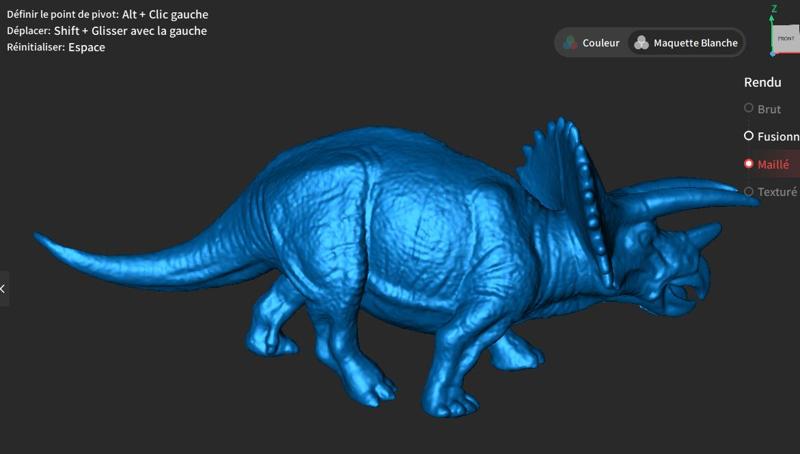Image resolution: width=800 pixels, height=454 pixels.
Task: Click the blue triceratops 3D model
Action: click(x=398, y=265)
